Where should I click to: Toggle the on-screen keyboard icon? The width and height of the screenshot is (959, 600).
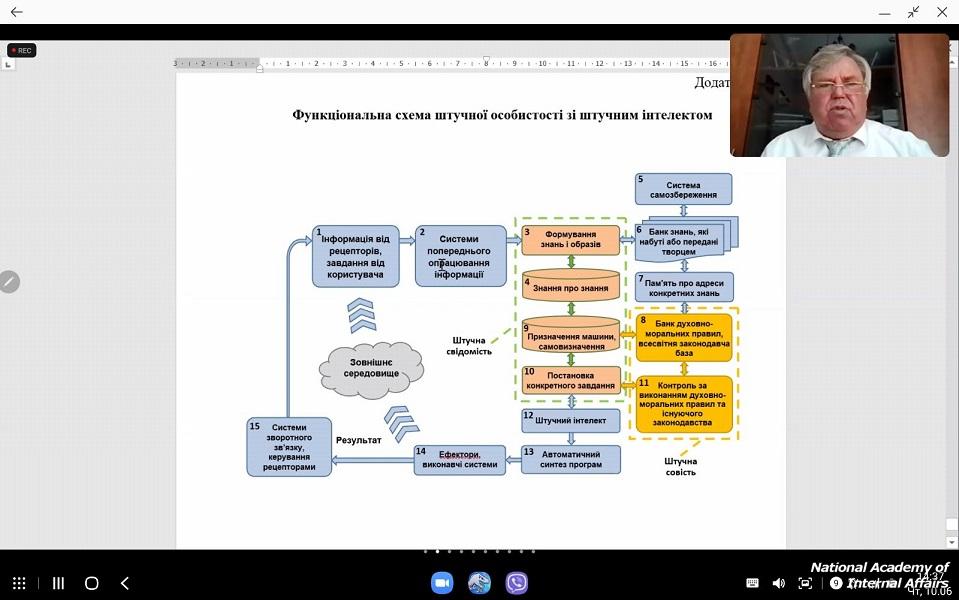752,583
